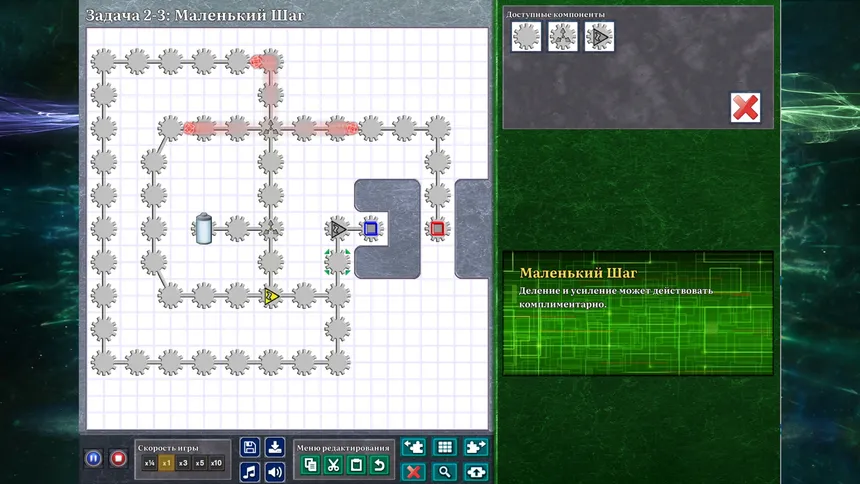Set game speed to x1
This screenshot has width=860, height=484.
[166, 463]
